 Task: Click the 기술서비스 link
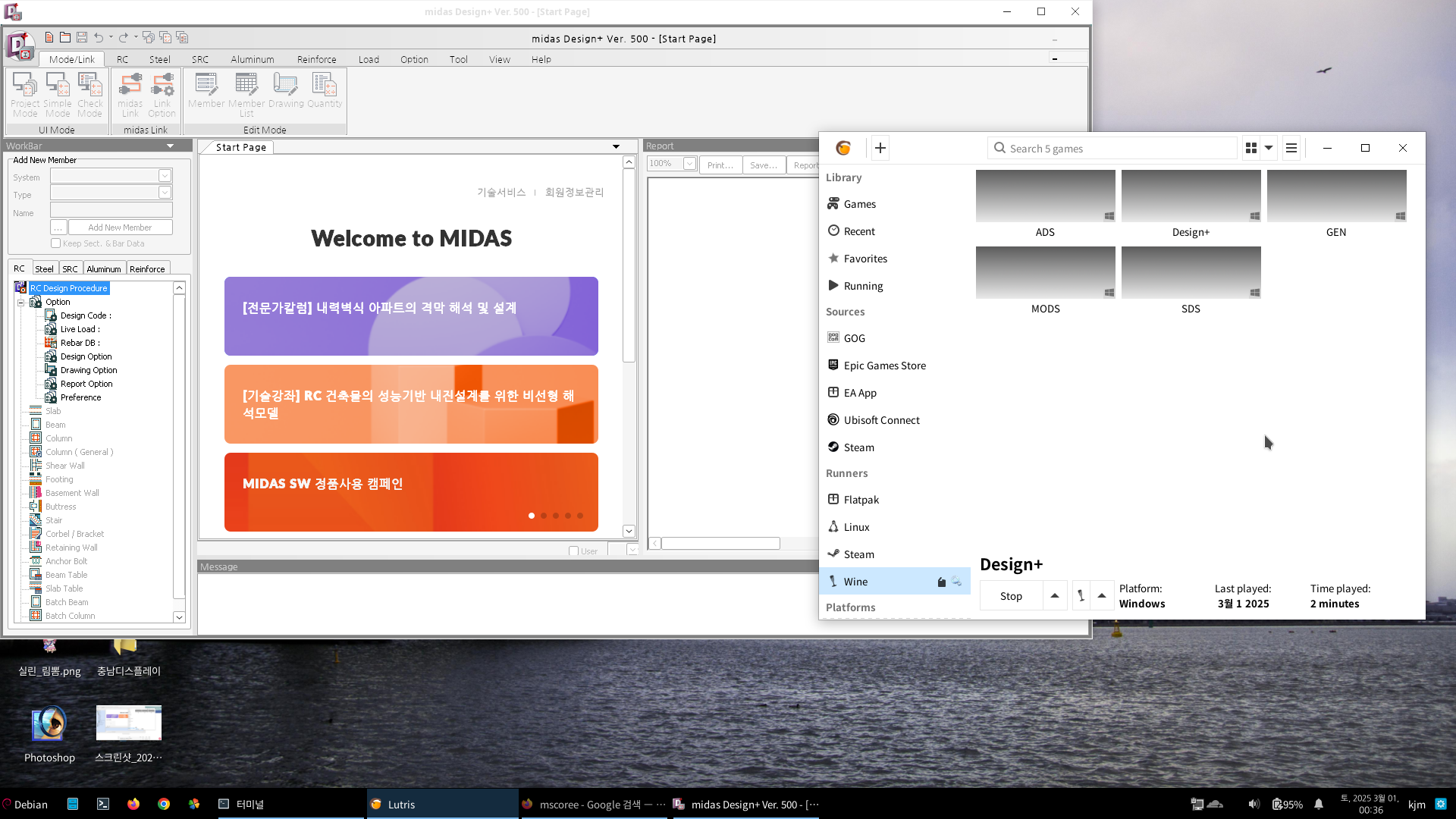pyautogui.click(x=501, y=193)
